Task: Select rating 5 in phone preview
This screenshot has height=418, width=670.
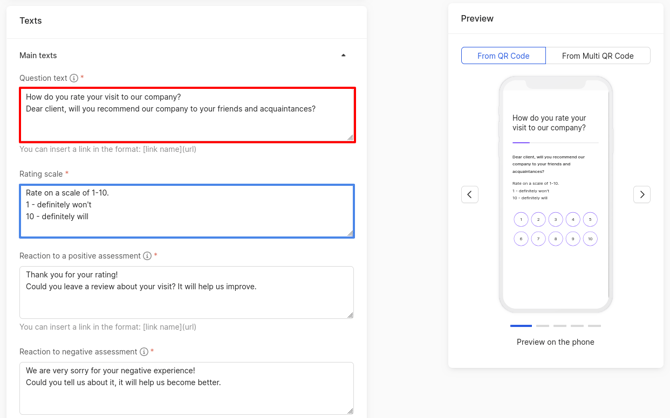Action: tap(590, 219)
